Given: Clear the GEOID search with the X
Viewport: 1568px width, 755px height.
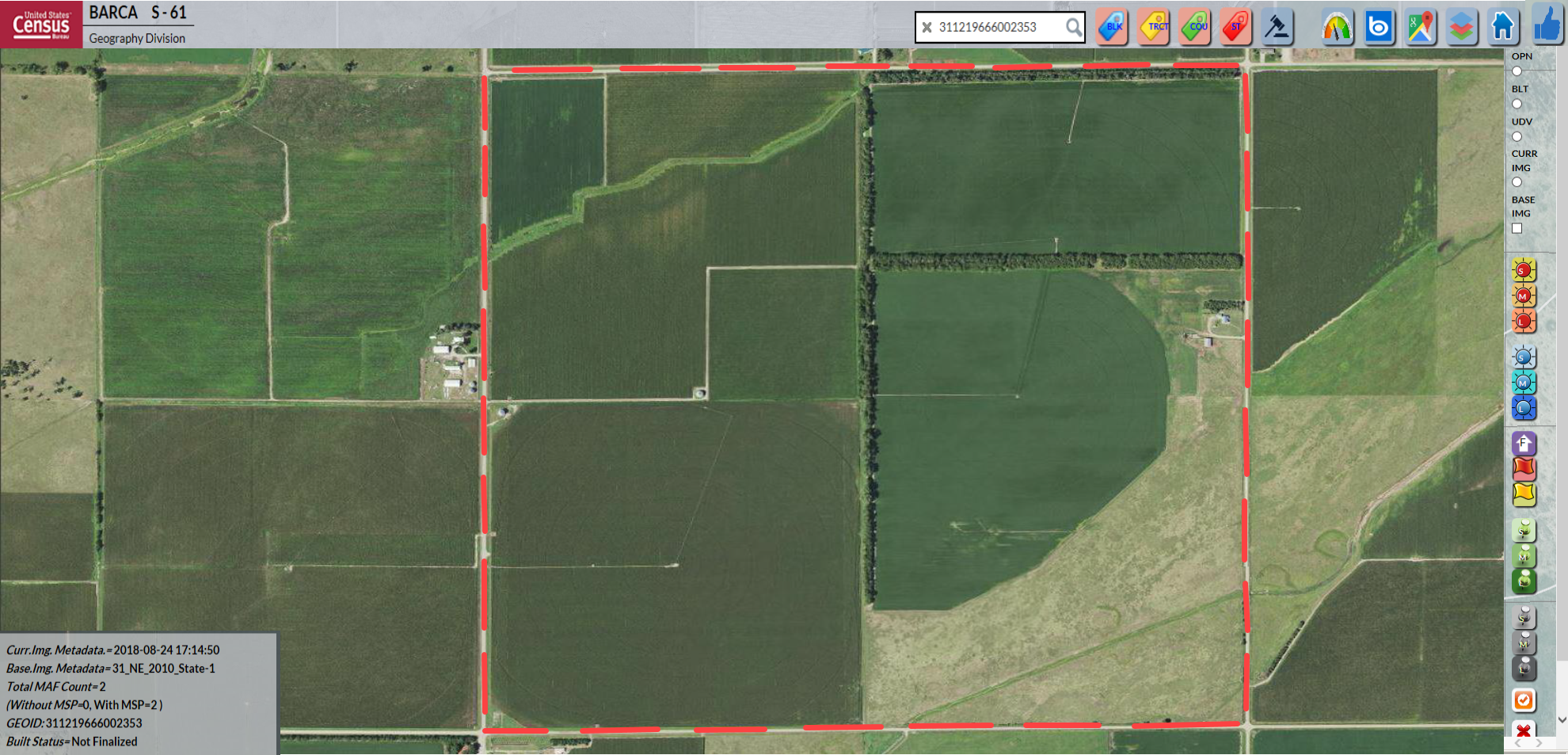Looking at the screenshot, I should [927, 27].
